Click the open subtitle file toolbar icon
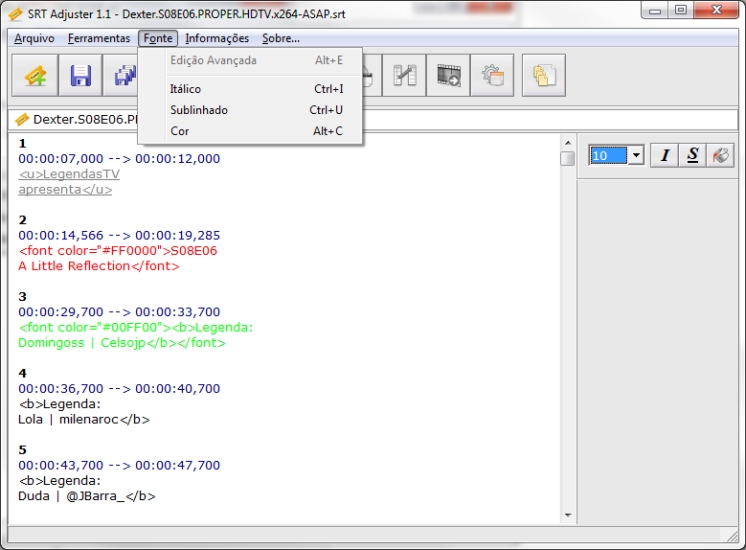 pos(35,76)
